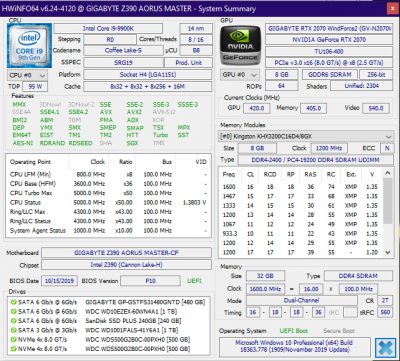Click the 14 nm process field
The image size is (400, 361).
(196, 29)
